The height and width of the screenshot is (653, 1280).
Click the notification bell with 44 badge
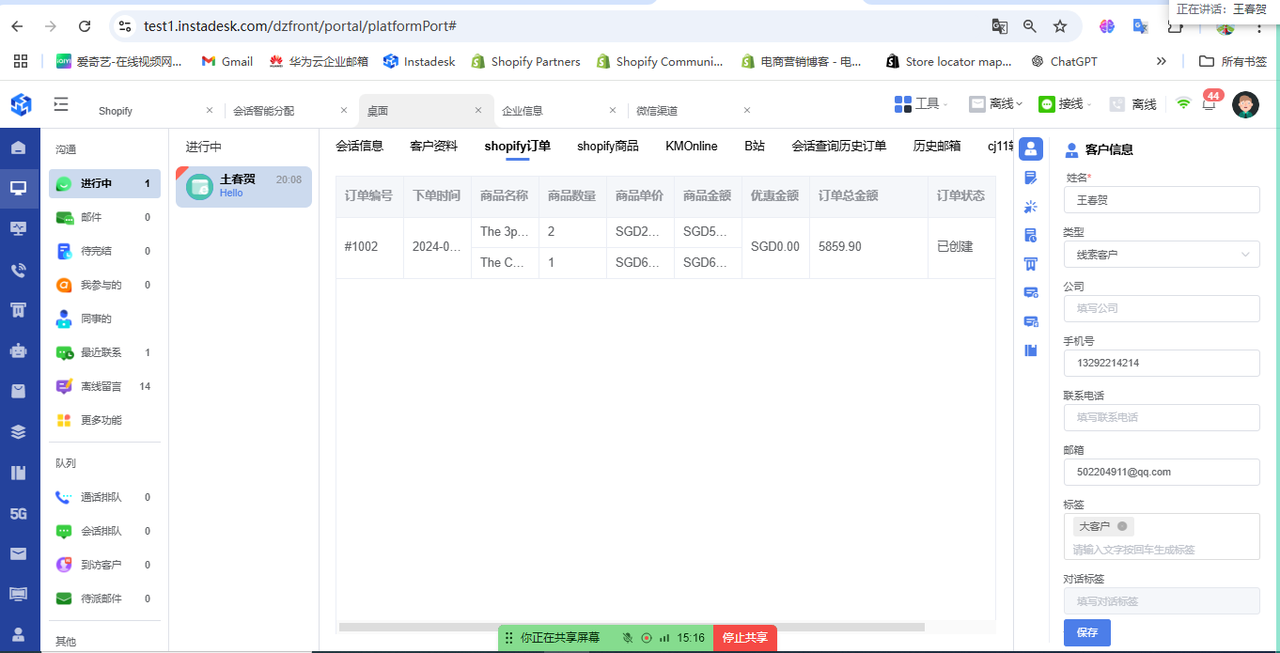click(1209, 104)
